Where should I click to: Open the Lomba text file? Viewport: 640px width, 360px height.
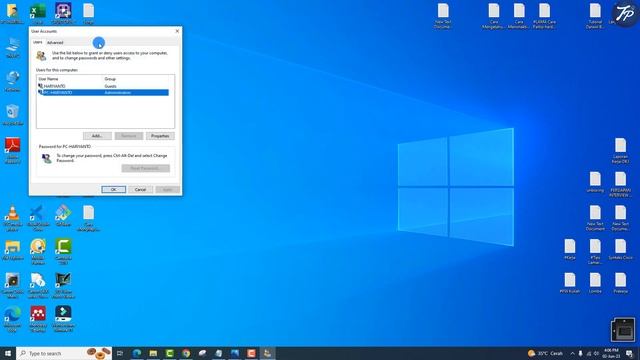pos(595,283)
